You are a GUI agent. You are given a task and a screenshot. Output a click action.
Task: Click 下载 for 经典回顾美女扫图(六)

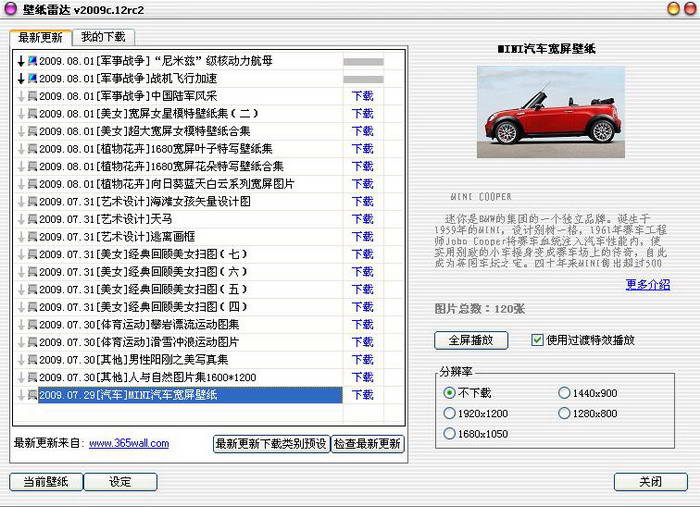(x=362, y=272)
